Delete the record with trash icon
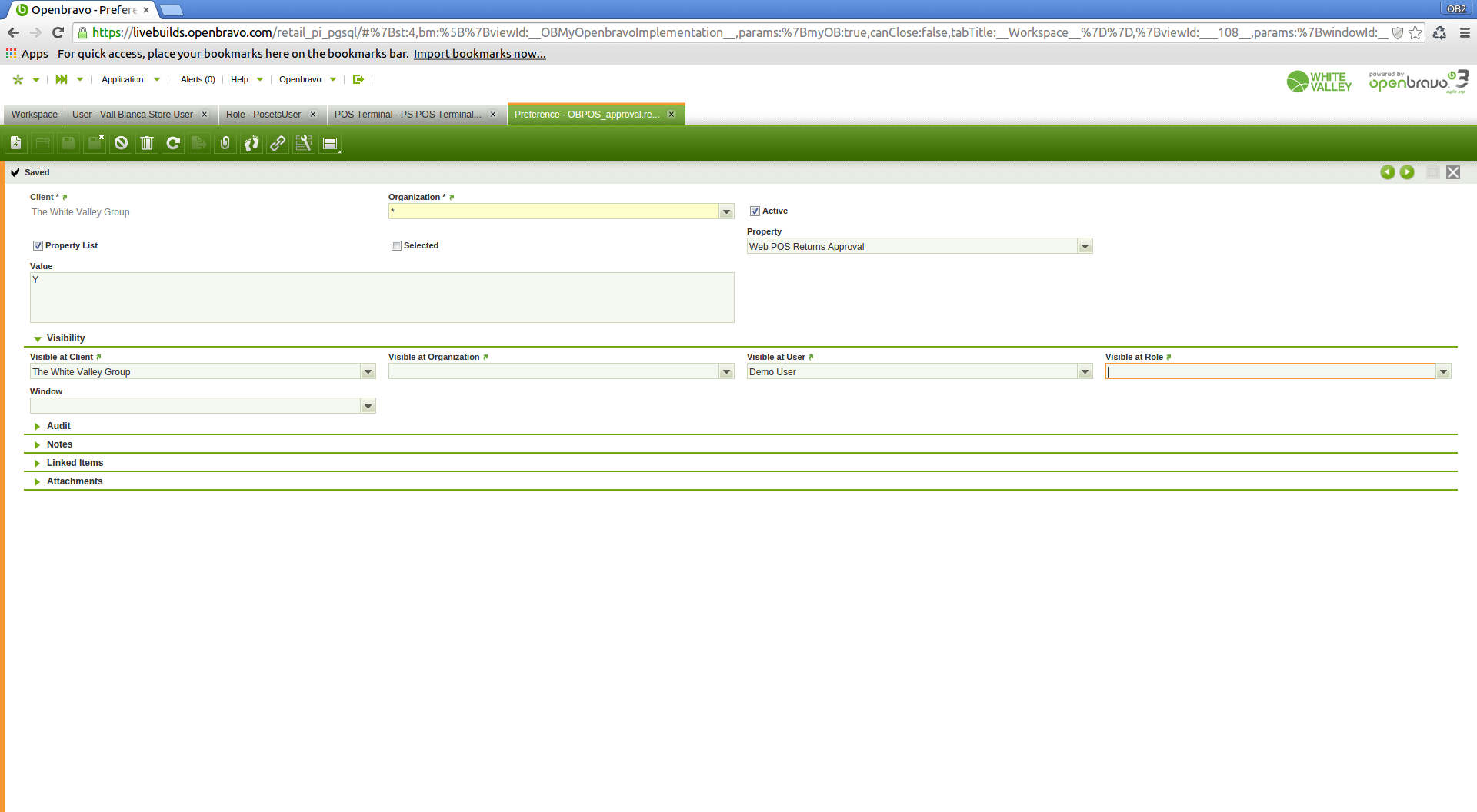The image size is (1477, 812). (147, 143)
